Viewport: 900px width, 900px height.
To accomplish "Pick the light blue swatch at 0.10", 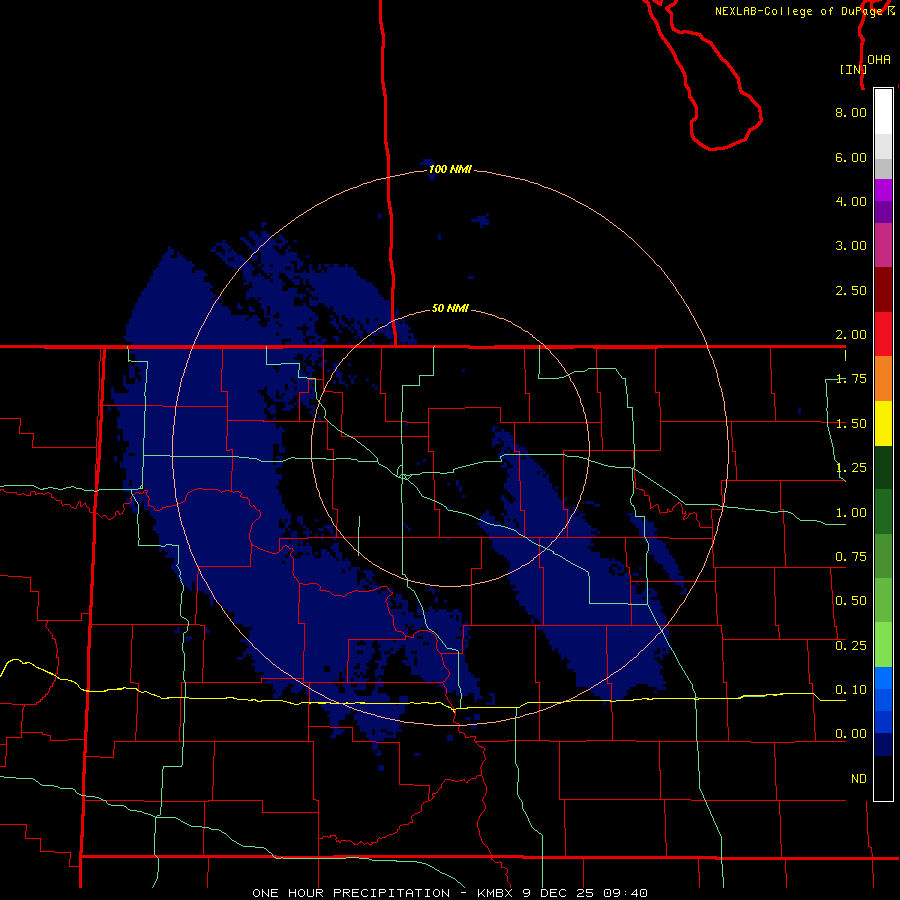I will pyautogui.click(x=883, y=678).
